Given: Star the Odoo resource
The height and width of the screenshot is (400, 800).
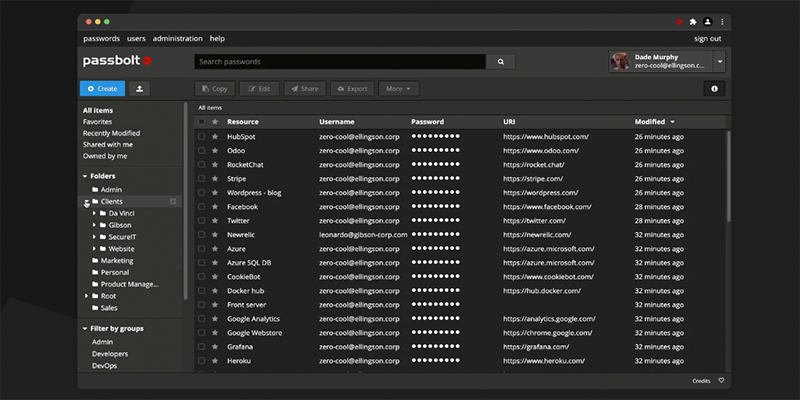Looking at the screenshot, I should tap(215, 151).
